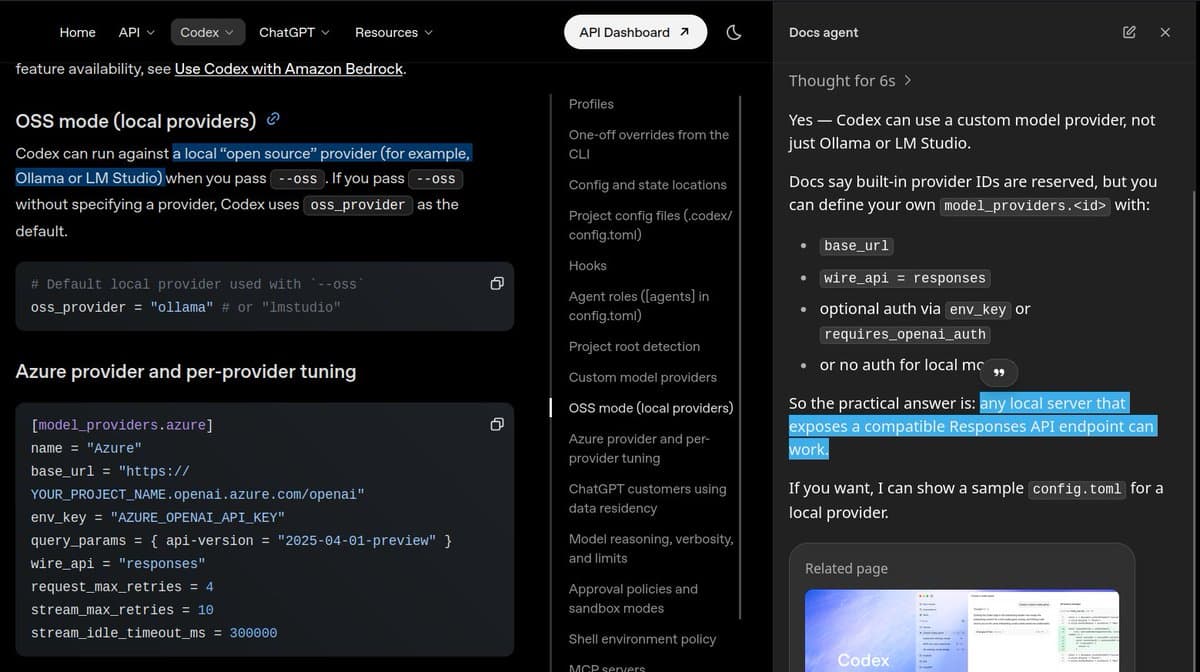1200x672 pixels.
Task: Follow the 'Use Codex with Amazon Bedrock' link
Action: click(289, 69)
